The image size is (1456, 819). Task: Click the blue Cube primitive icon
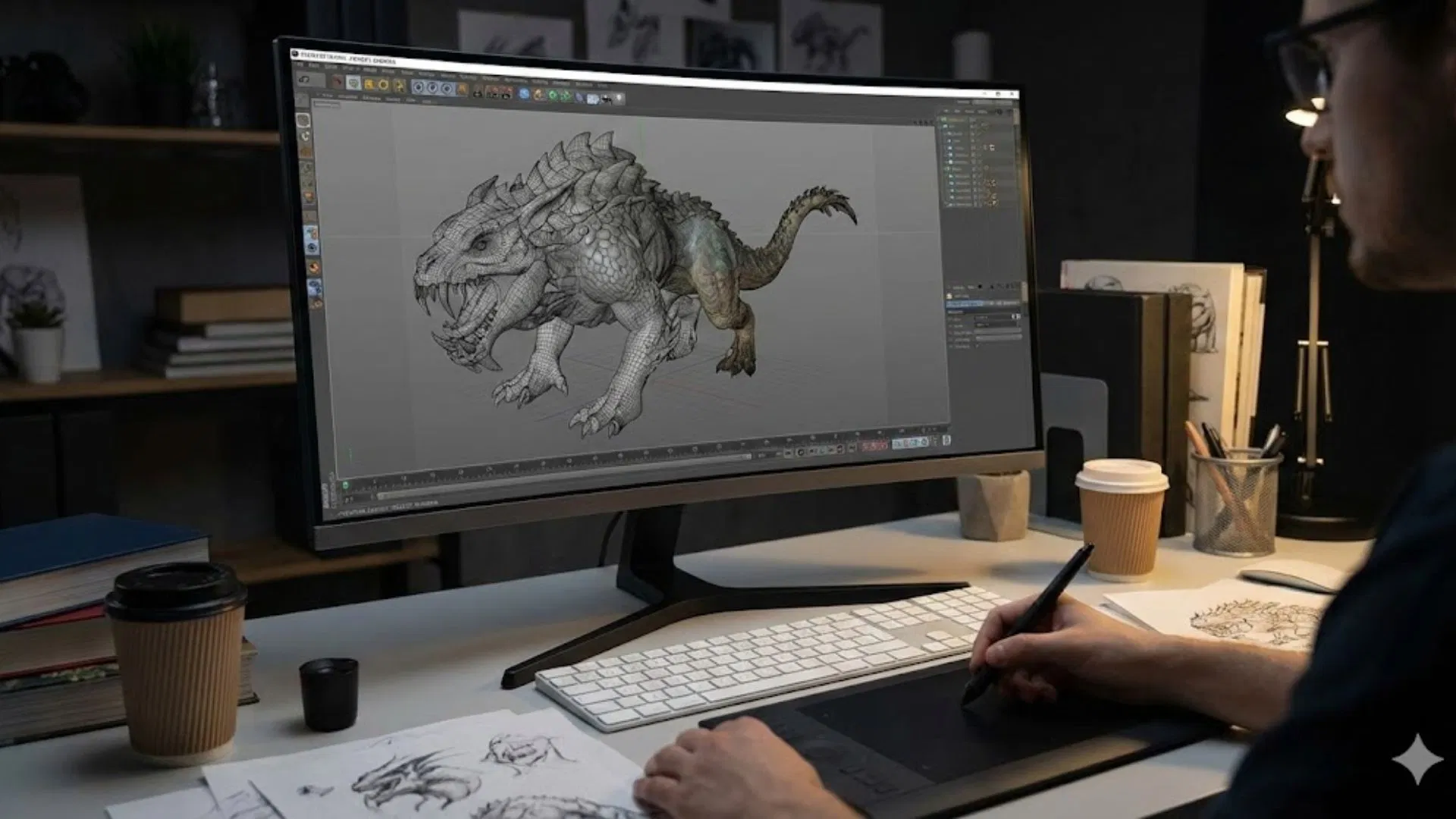523,94
